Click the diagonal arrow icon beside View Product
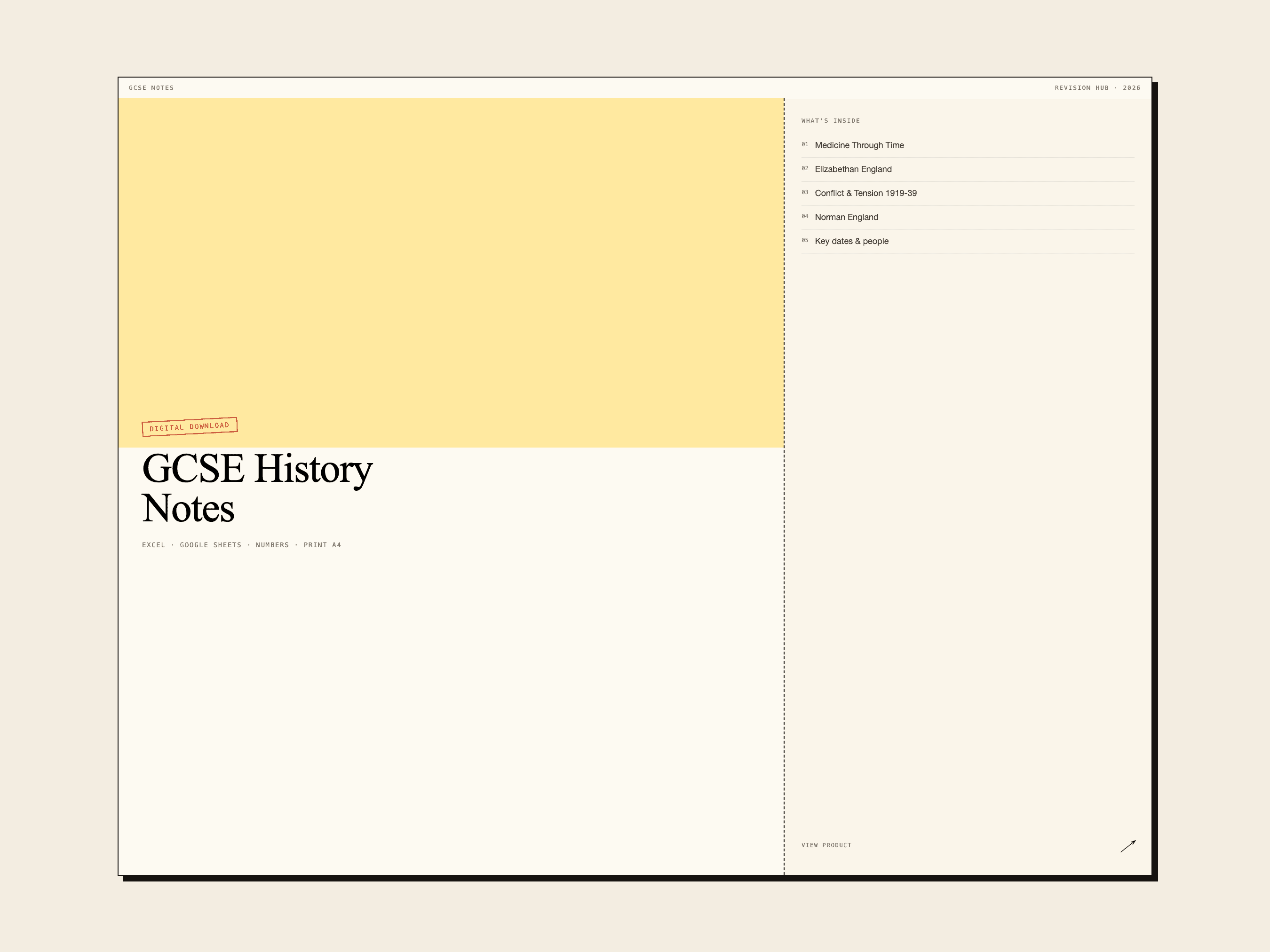Image resolution: width=1270 pixels, height=952 pixels. coord(1127,846)
